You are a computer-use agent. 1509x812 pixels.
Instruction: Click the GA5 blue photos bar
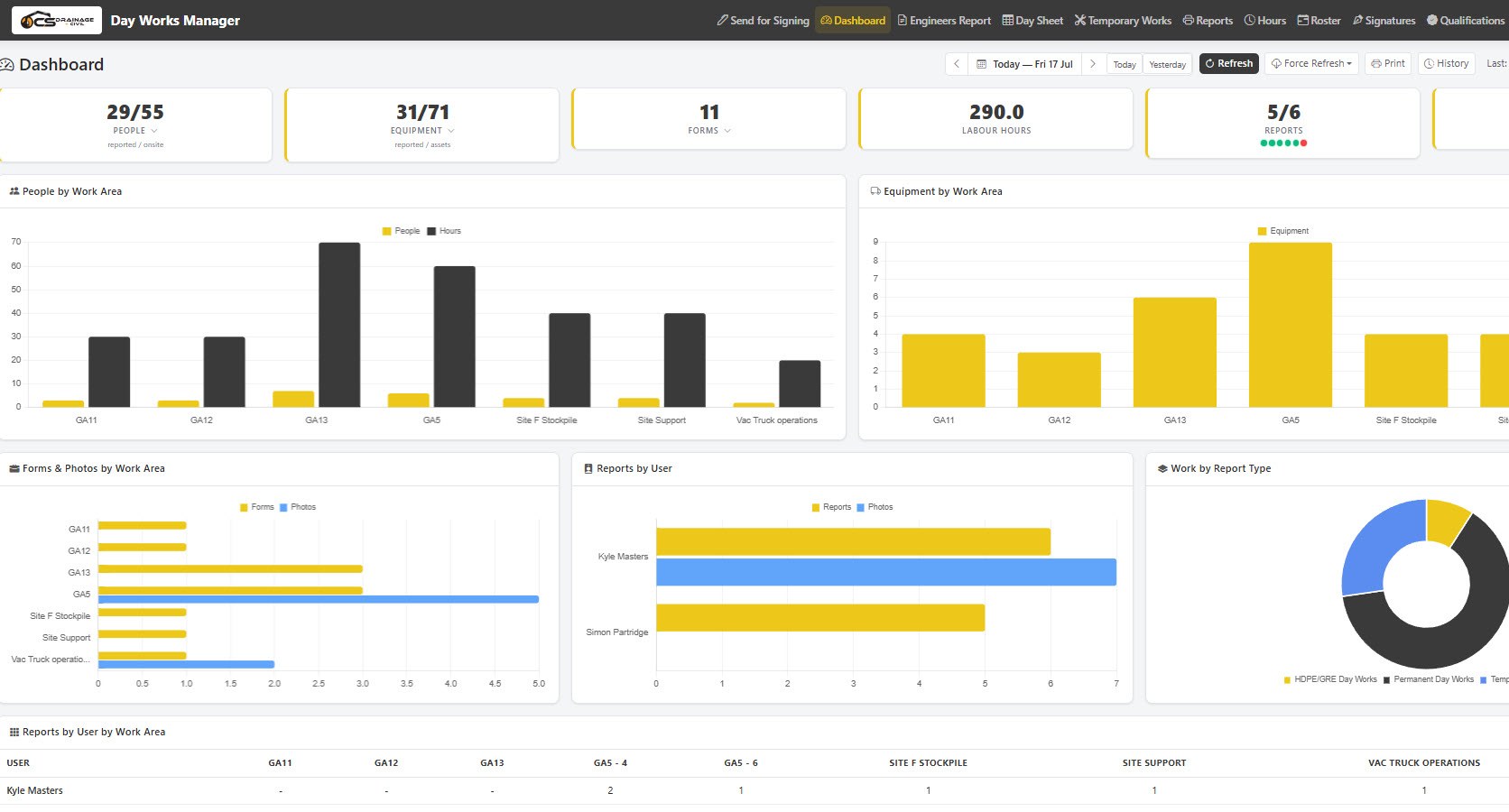pyautogui.click(x=319, y=599)
